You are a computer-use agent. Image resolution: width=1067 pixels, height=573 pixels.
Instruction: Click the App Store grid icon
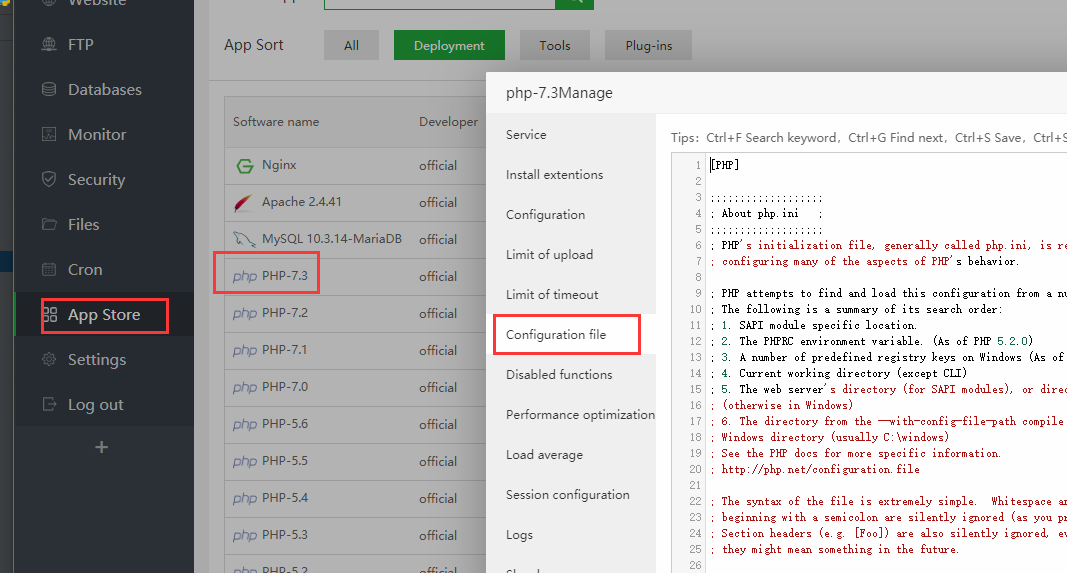coord(50,315)
